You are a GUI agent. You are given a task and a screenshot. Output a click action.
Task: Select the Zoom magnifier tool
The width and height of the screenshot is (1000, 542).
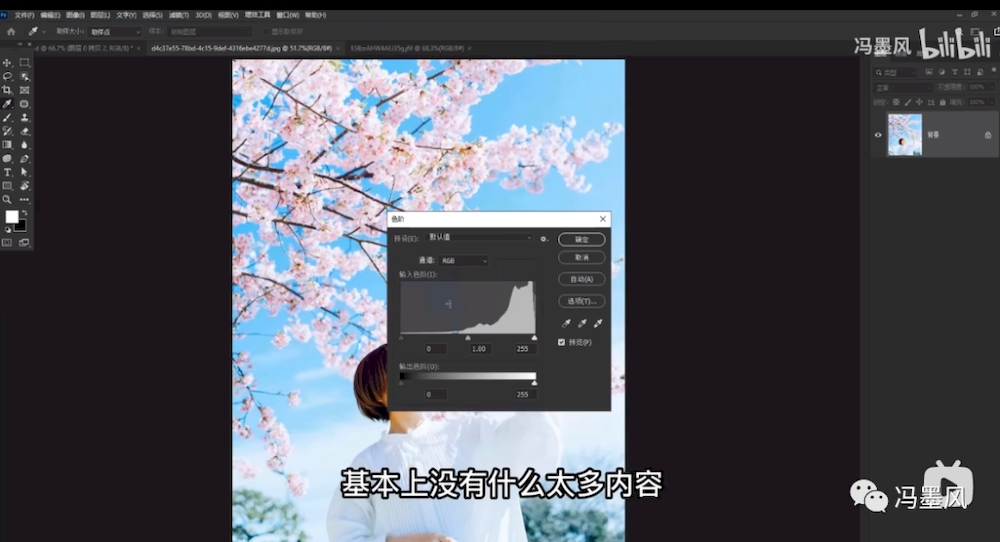tap(8, 199)
